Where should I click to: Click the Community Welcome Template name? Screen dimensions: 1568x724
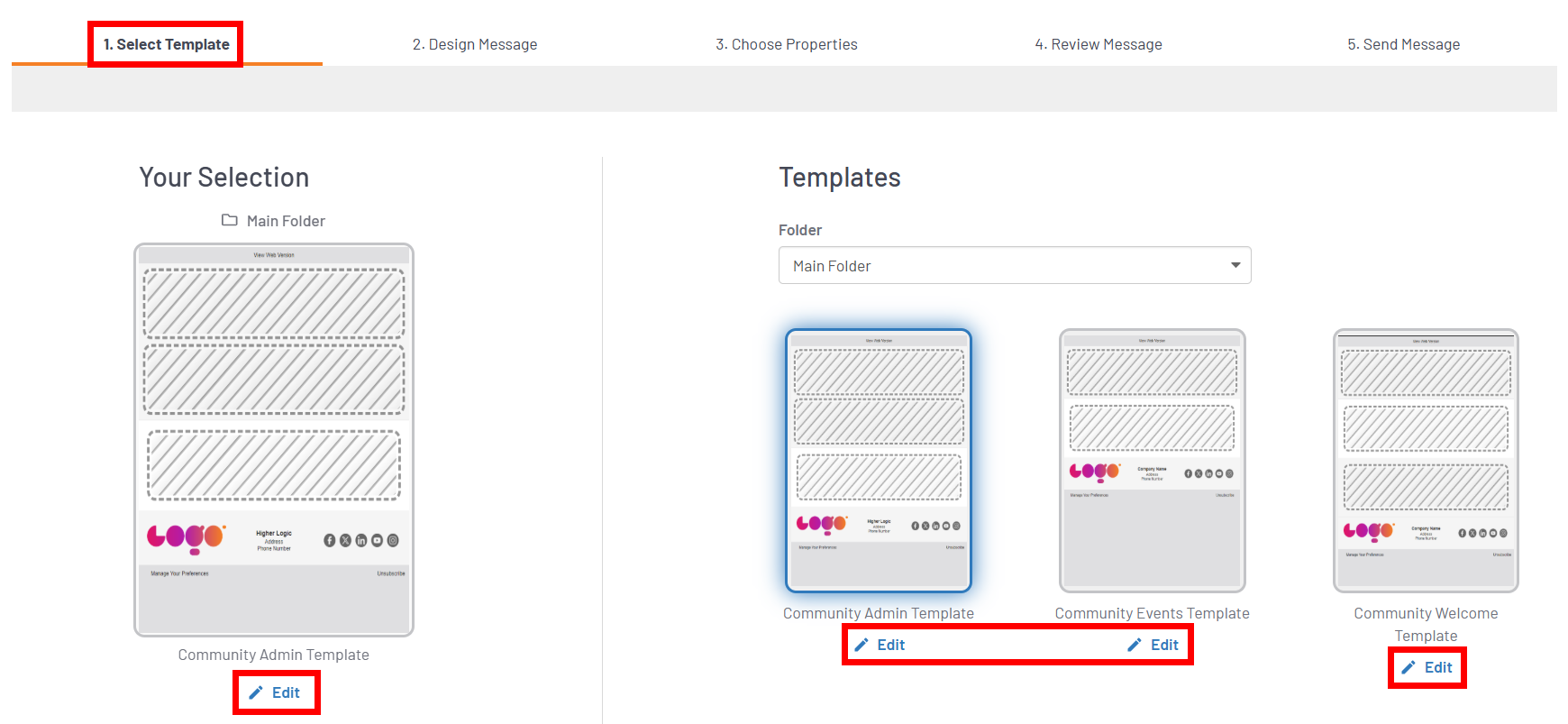click(1426, 624)
